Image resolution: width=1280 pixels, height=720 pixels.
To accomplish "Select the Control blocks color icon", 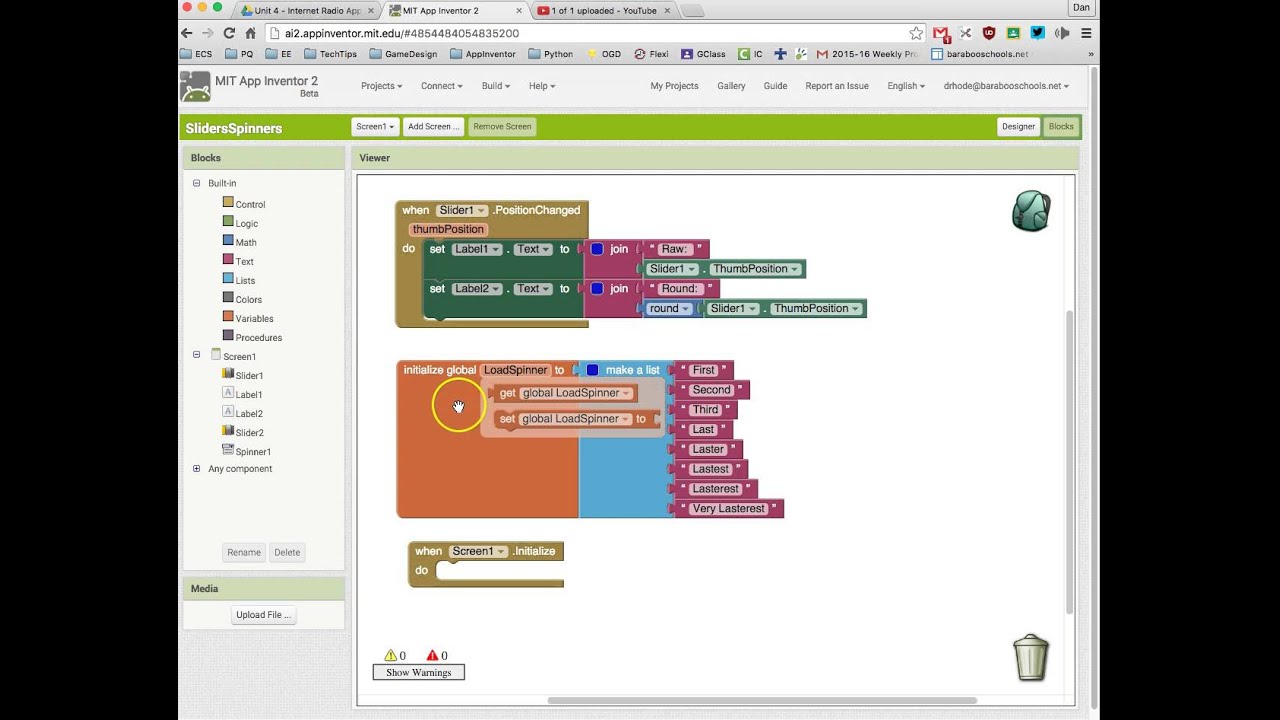I will tap(228, 203).
